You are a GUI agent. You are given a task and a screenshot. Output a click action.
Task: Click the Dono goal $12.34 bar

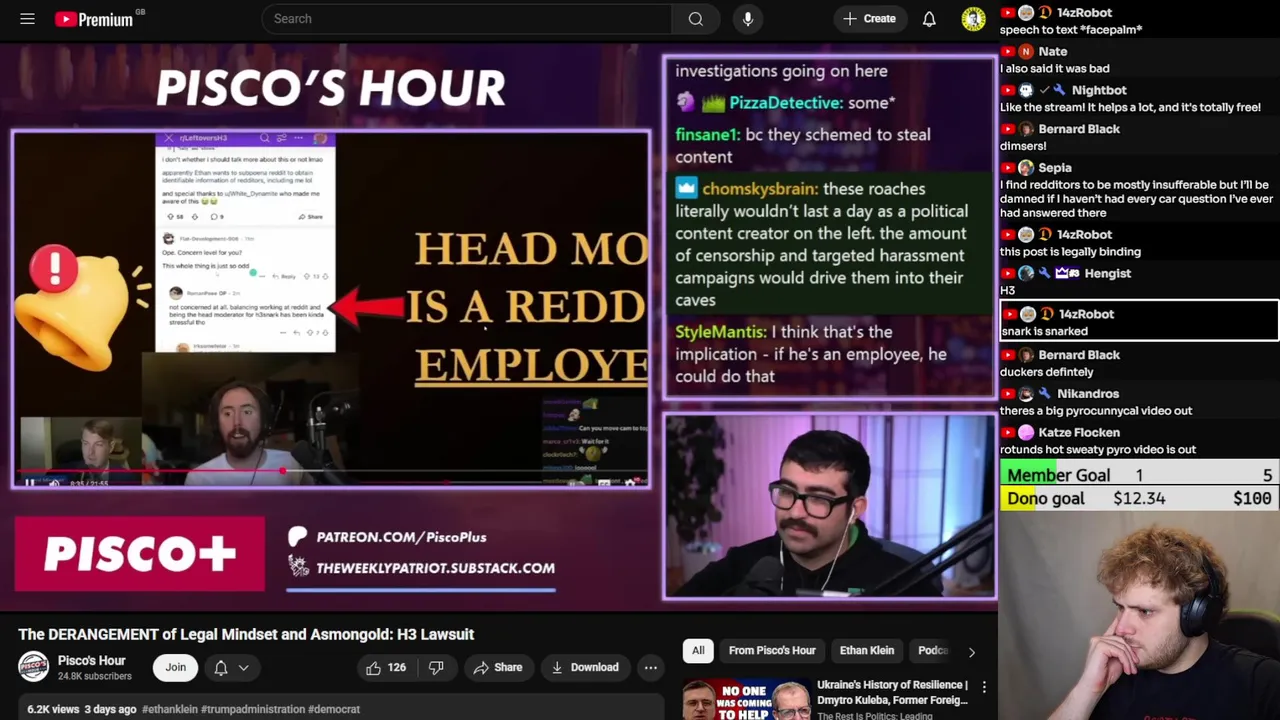click(1139, 498)
